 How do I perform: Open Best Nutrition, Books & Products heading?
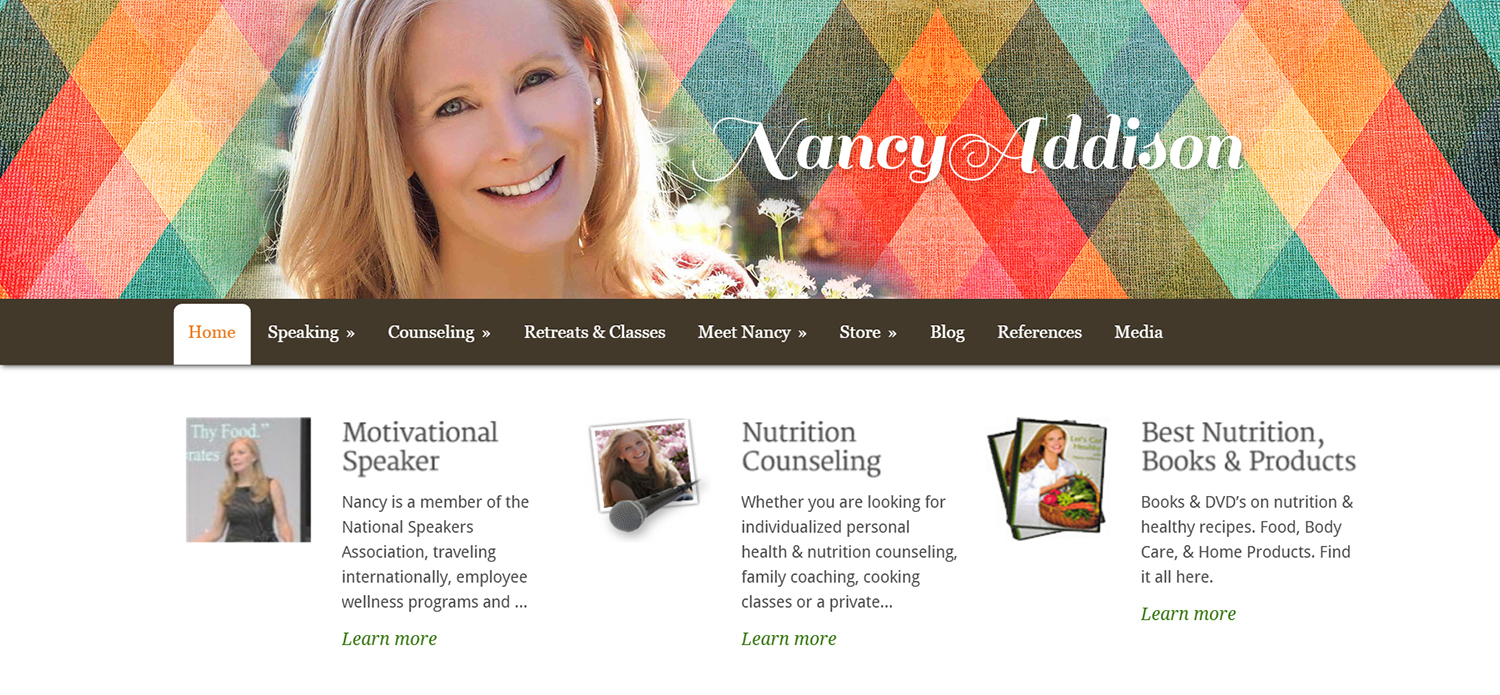(x=1249, y=447)
